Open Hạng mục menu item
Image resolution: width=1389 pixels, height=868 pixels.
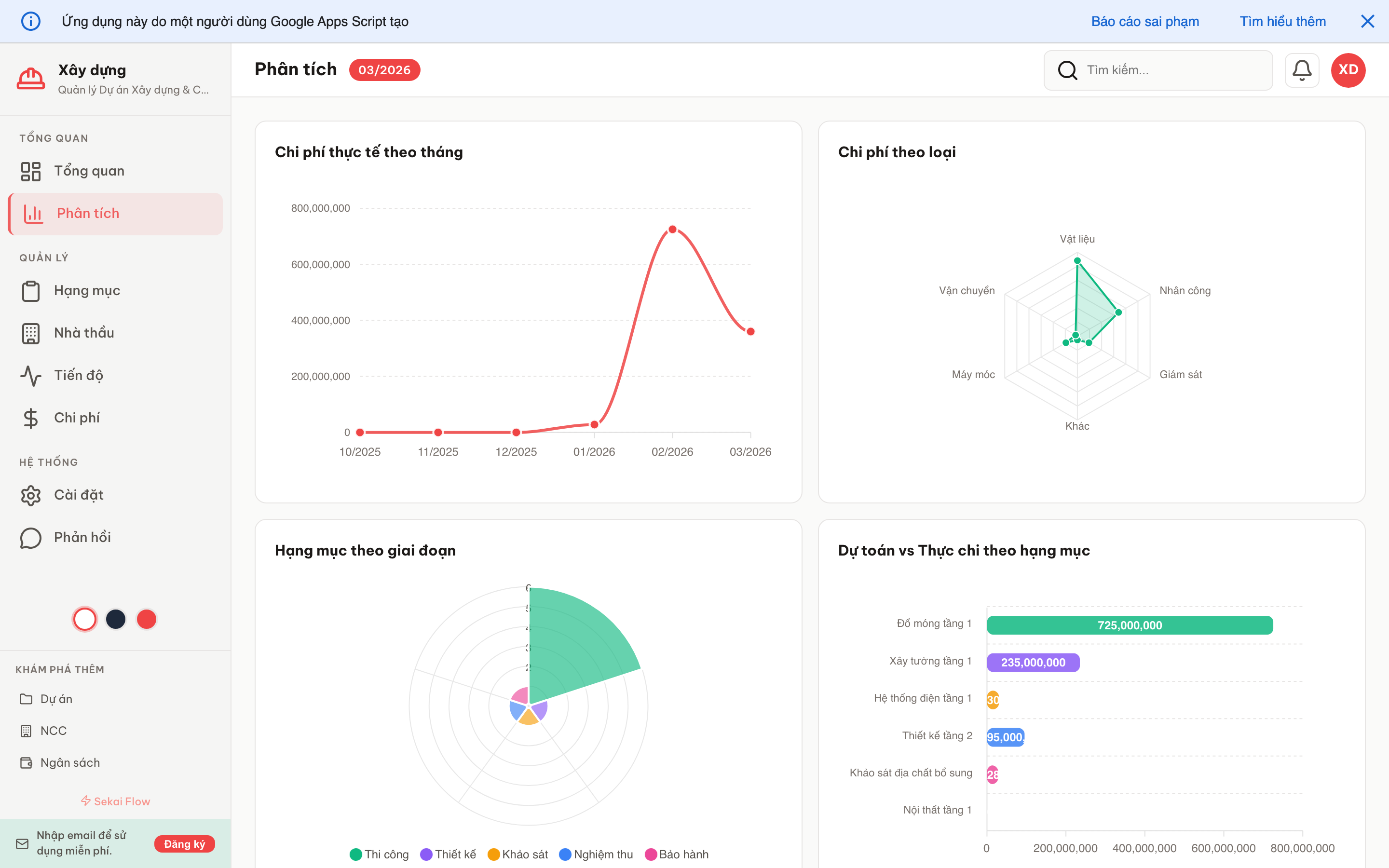tap(87, 290)
